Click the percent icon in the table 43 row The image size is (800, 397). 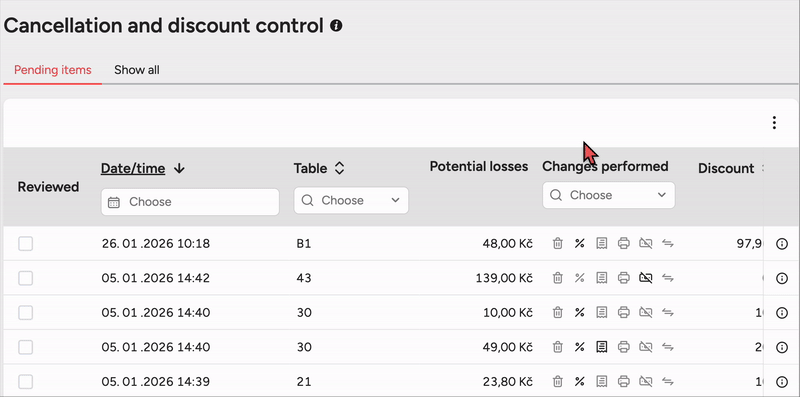pos(579,278)
